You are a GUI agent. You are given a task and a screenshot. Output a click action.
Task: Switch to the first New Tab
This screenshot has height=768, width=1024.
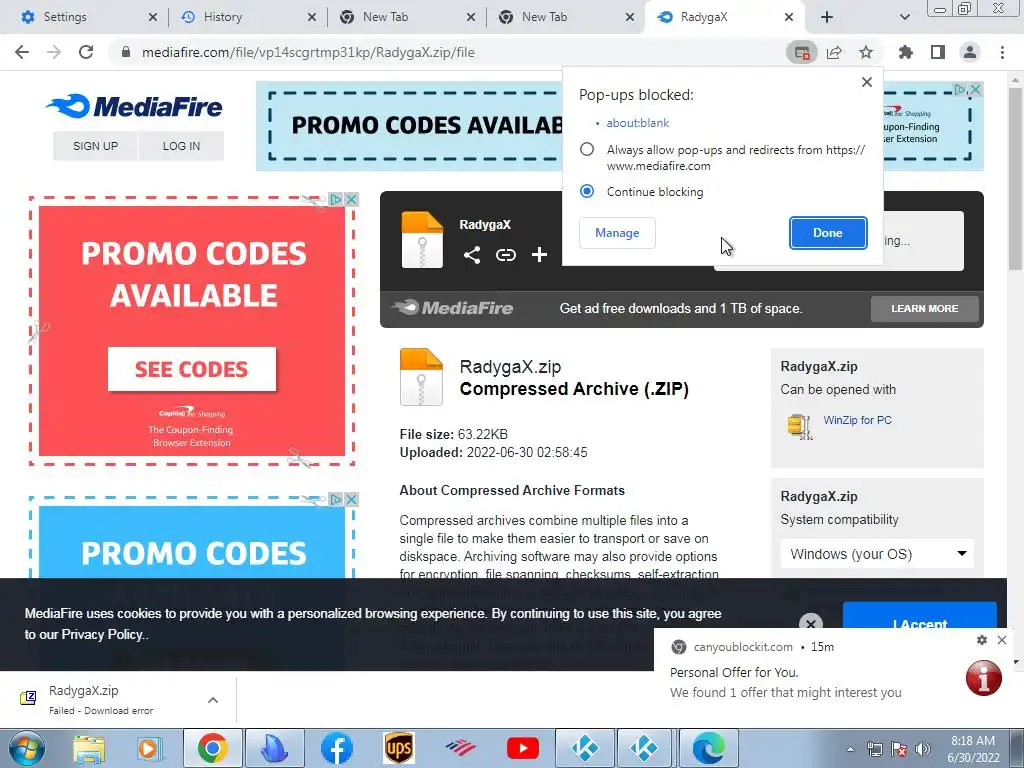click(408, 17)
